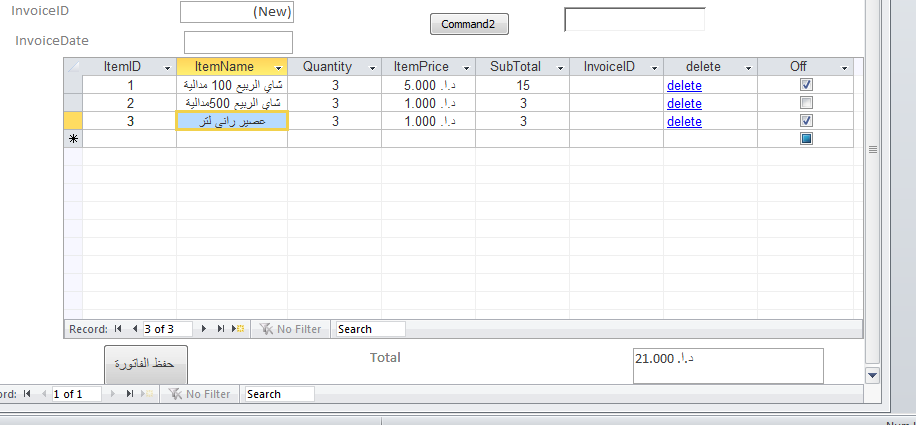Go to first record in subform navigator
The width and height of the screenshot is (916, 425).
point(119,329)
